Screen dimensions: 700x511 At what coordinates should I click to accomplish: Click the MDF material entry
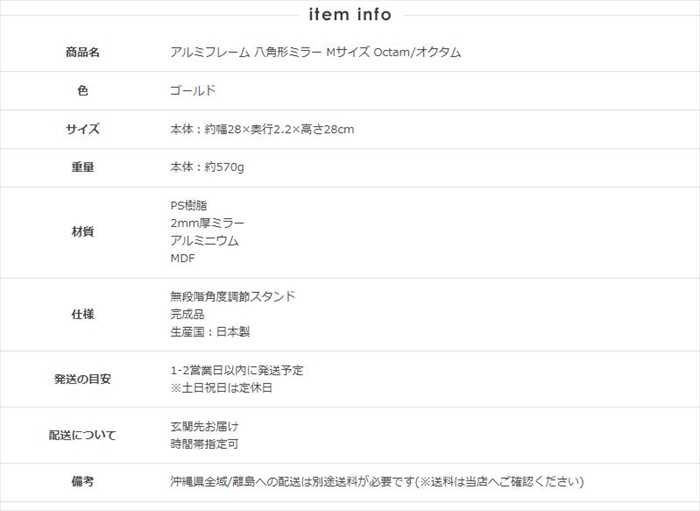(183, 259)
